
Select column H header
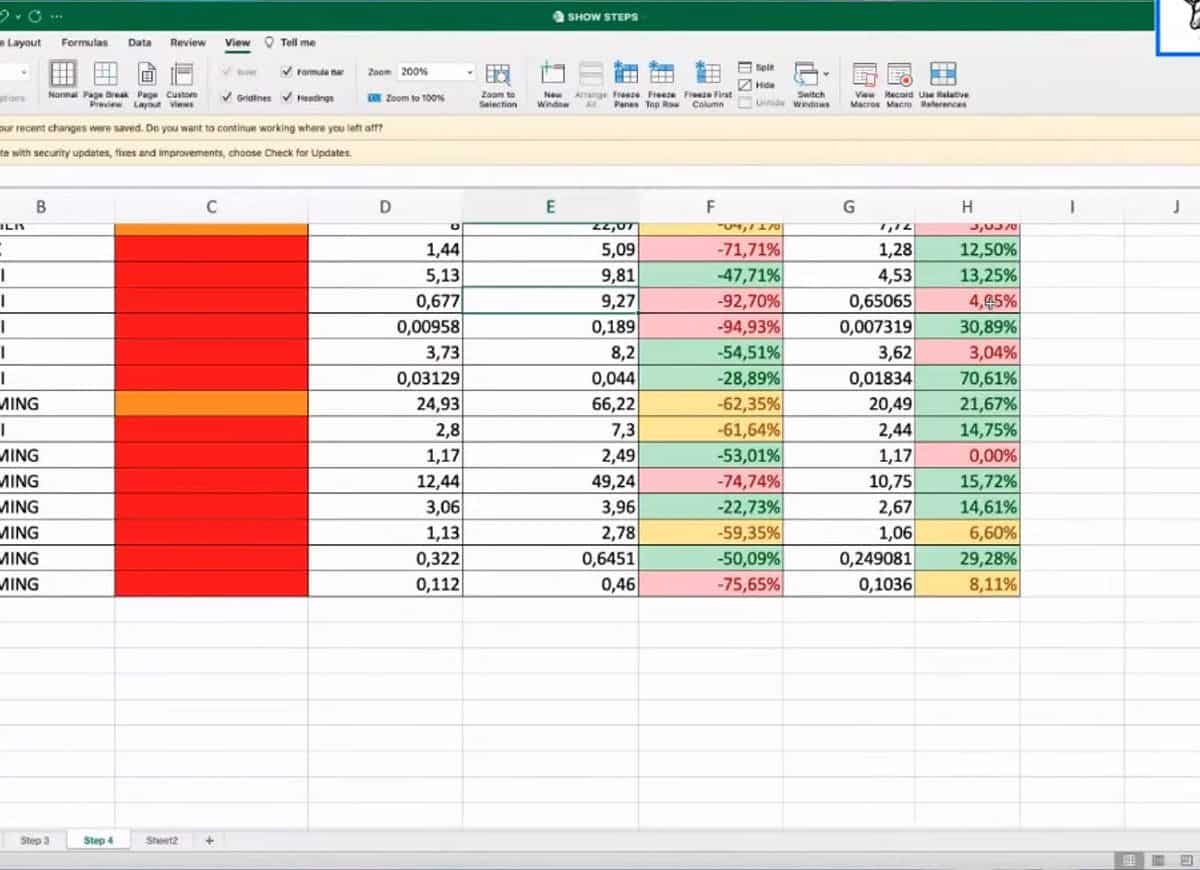coord(967,207)
